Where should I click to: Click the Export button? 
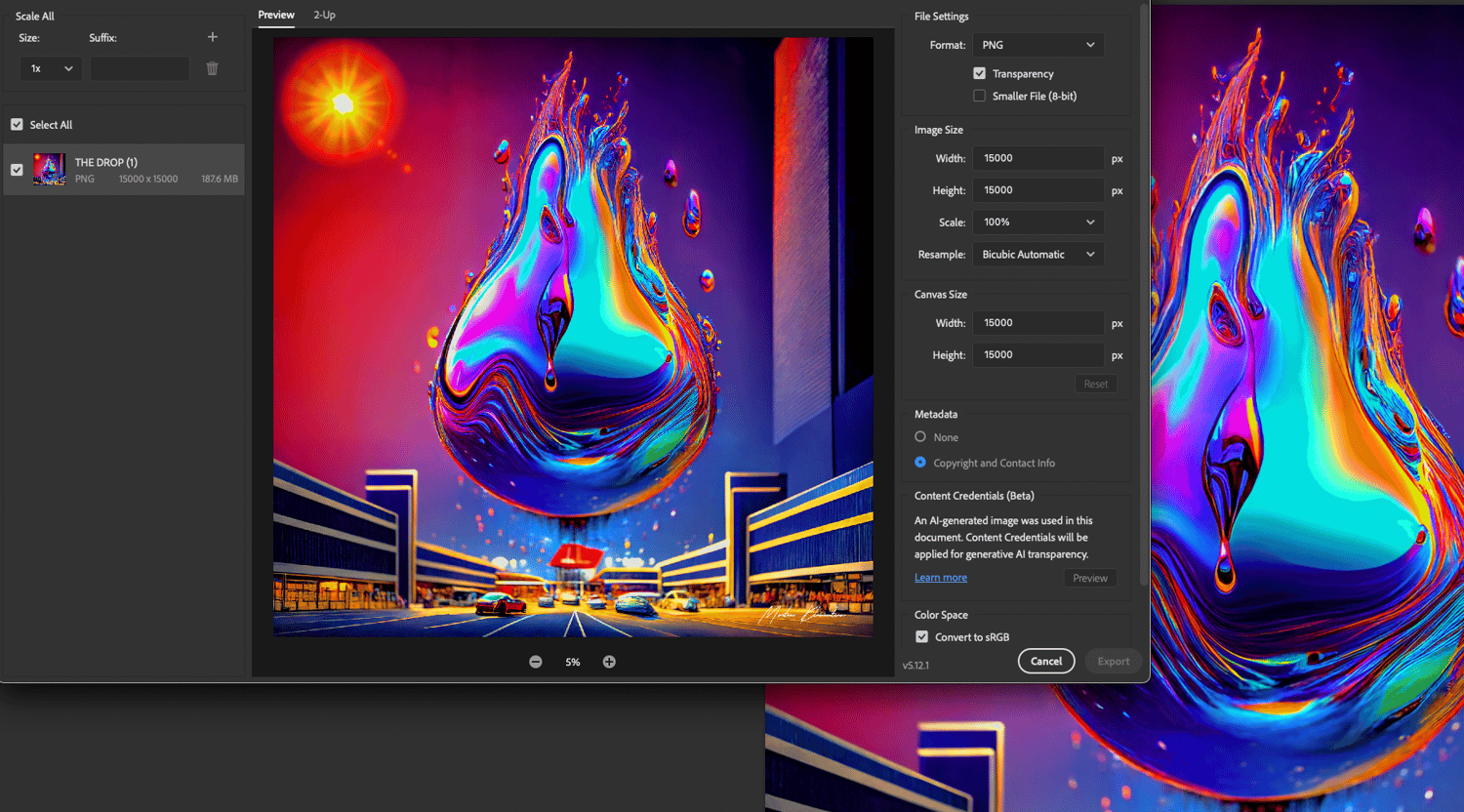pyautogui.click(x=1114, y=661)
